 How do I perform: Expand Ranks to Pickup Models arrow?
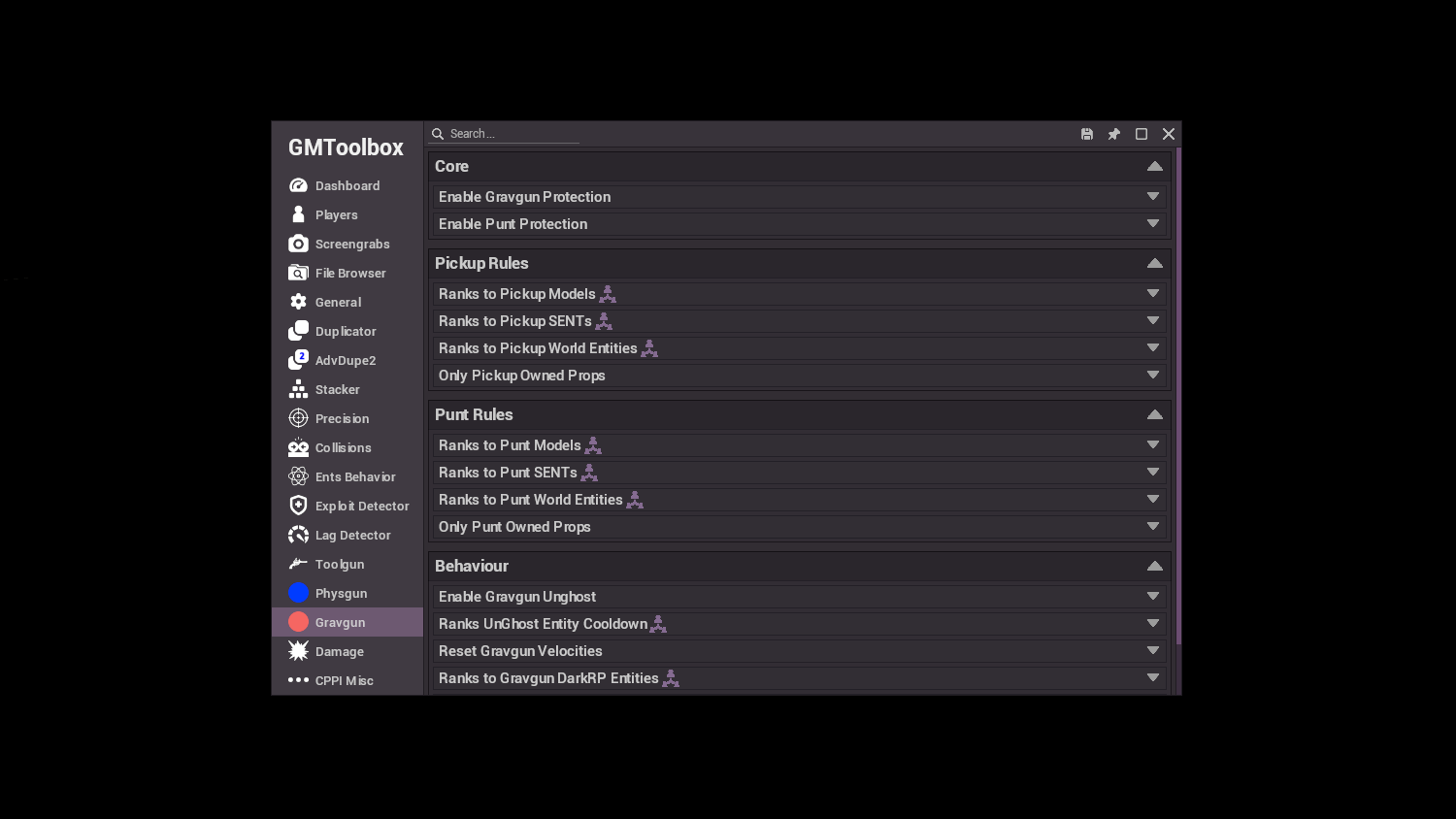coord(1153,293)
